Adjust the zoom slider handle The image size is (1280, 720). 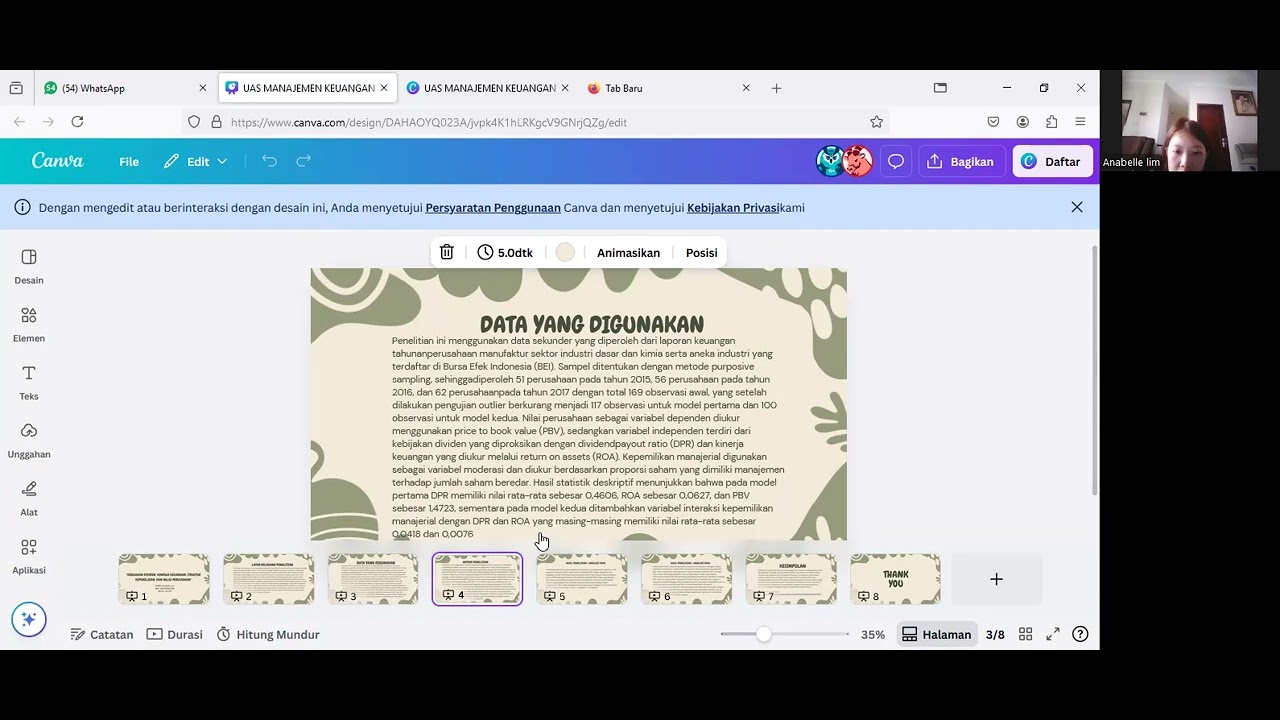(x=764, y=634)
